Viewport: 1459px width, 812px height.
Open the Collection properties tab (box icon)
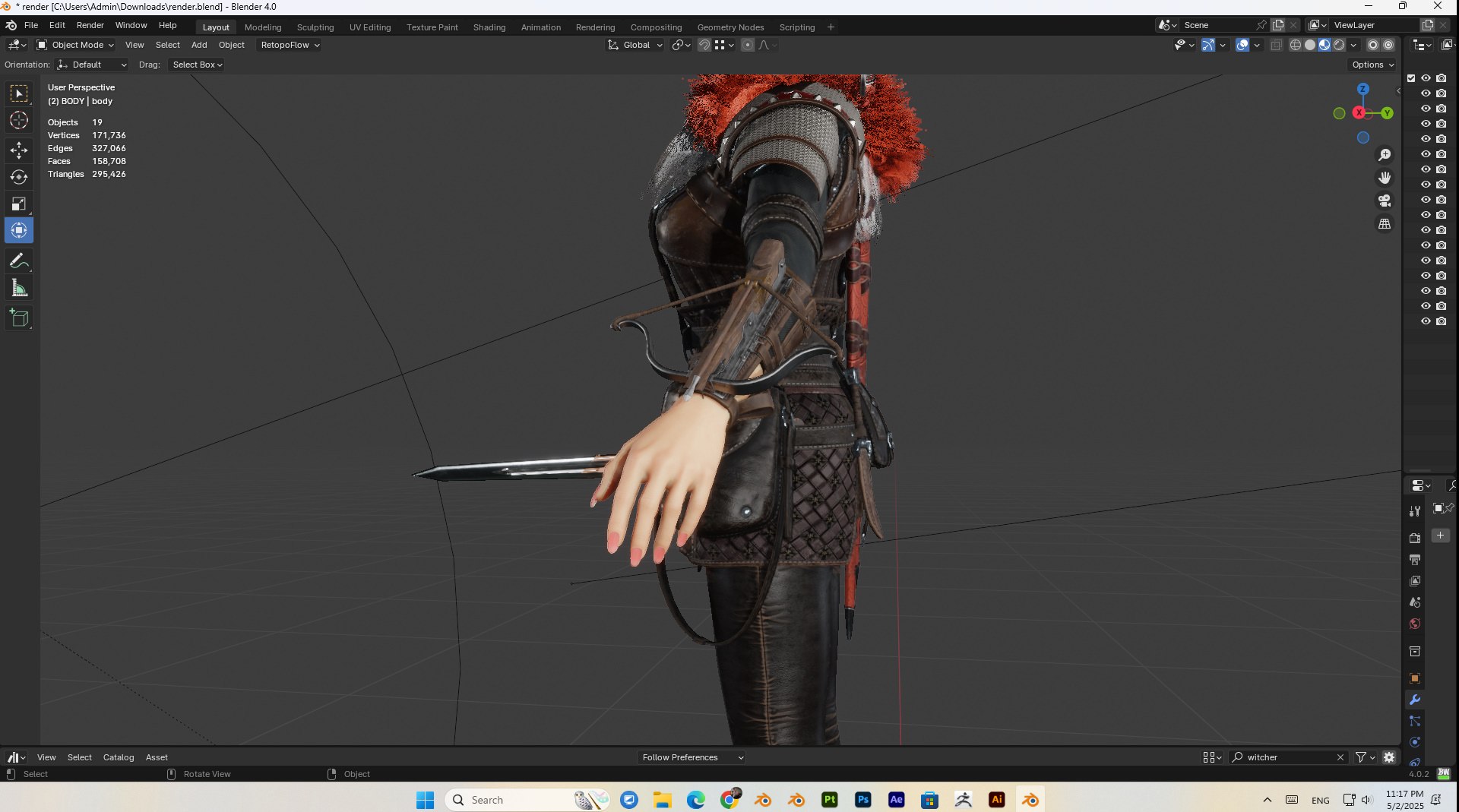(x=1415, y=651)
